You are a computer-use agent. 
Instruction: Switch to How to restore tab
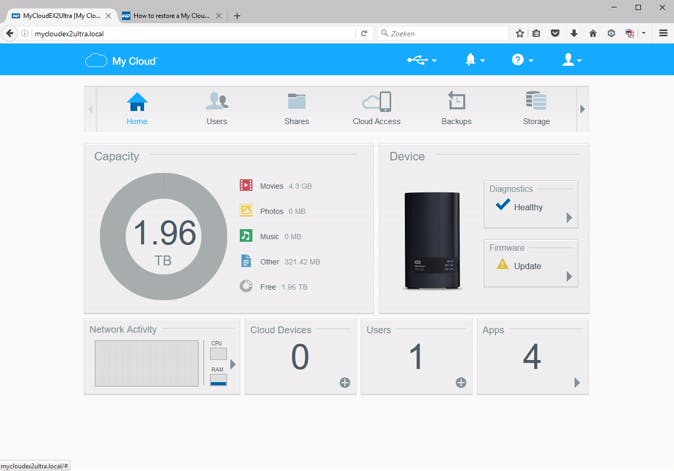click(x=171, y=15)
